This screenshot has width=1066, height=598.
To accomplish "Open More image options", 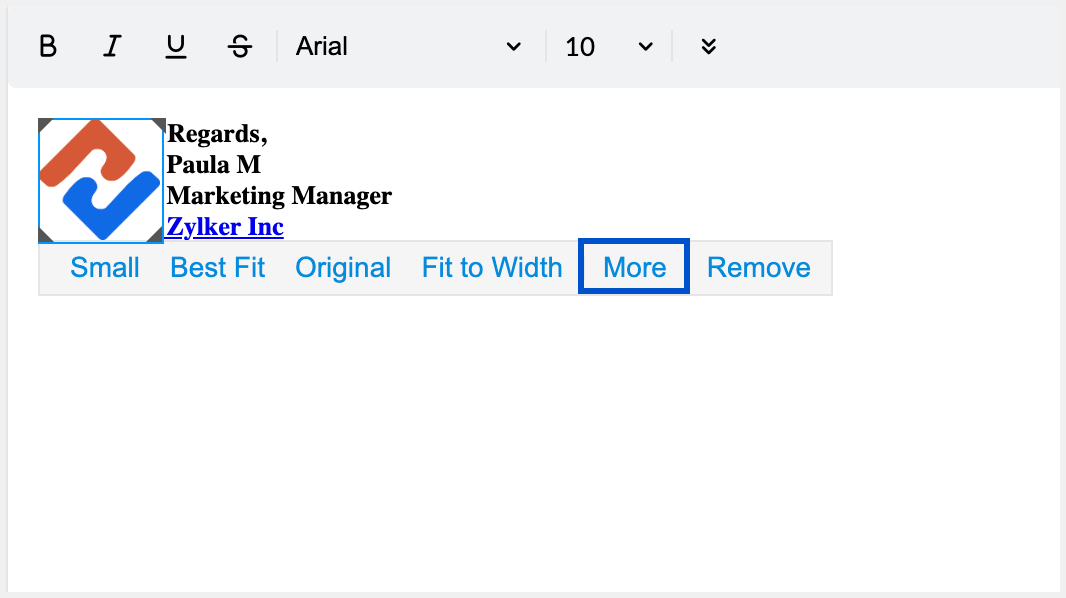I will coord(634,268).
